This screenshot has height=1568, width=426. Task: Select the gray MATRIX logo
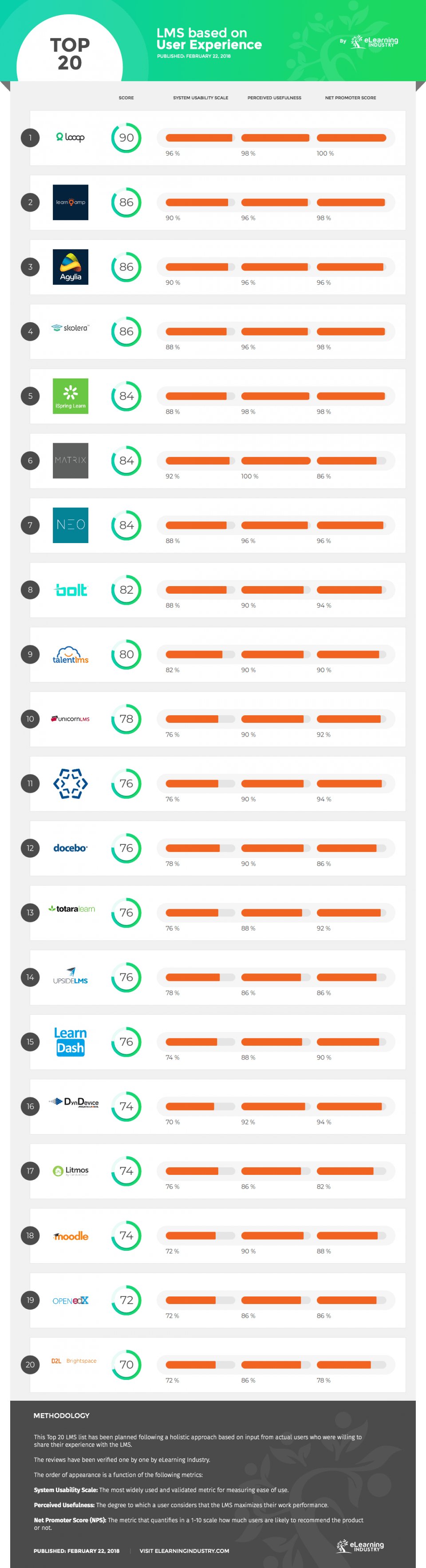(71, 460)
